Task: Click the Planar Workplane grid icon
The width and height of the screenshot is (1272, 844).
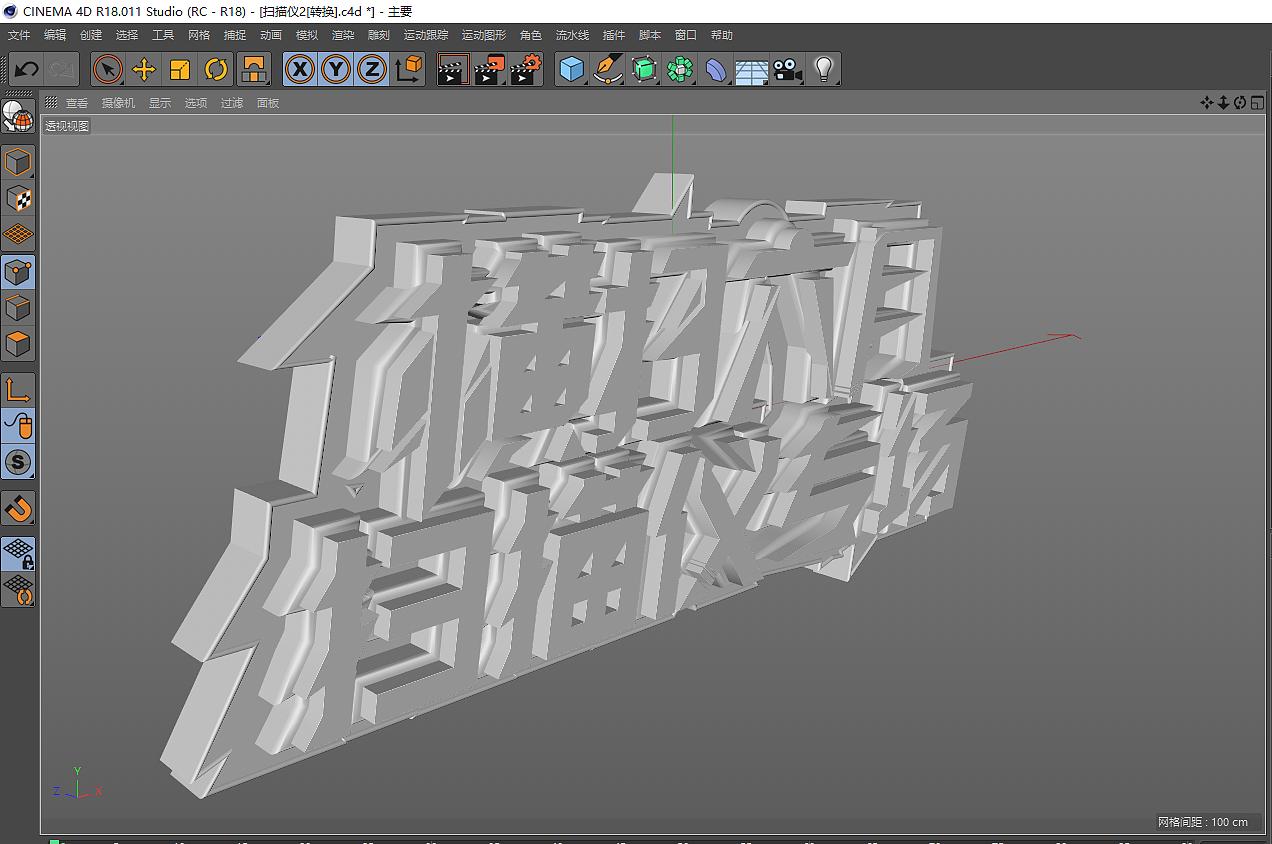Action: click(18, 589)
